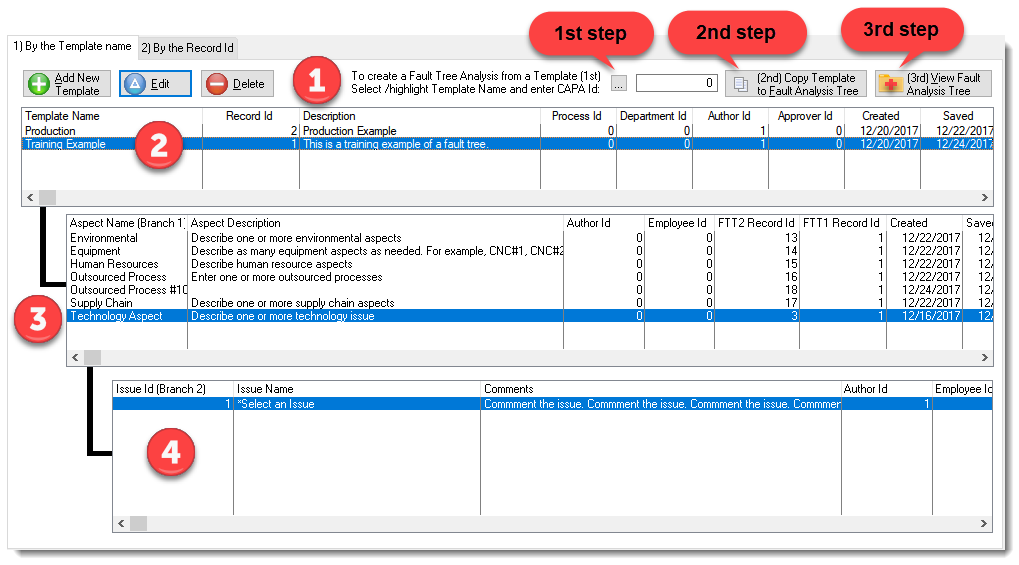Click the ellipsis CAPA Id lookup button
Viewport: 1019px width, 565px height.
(x=619, y=84)
